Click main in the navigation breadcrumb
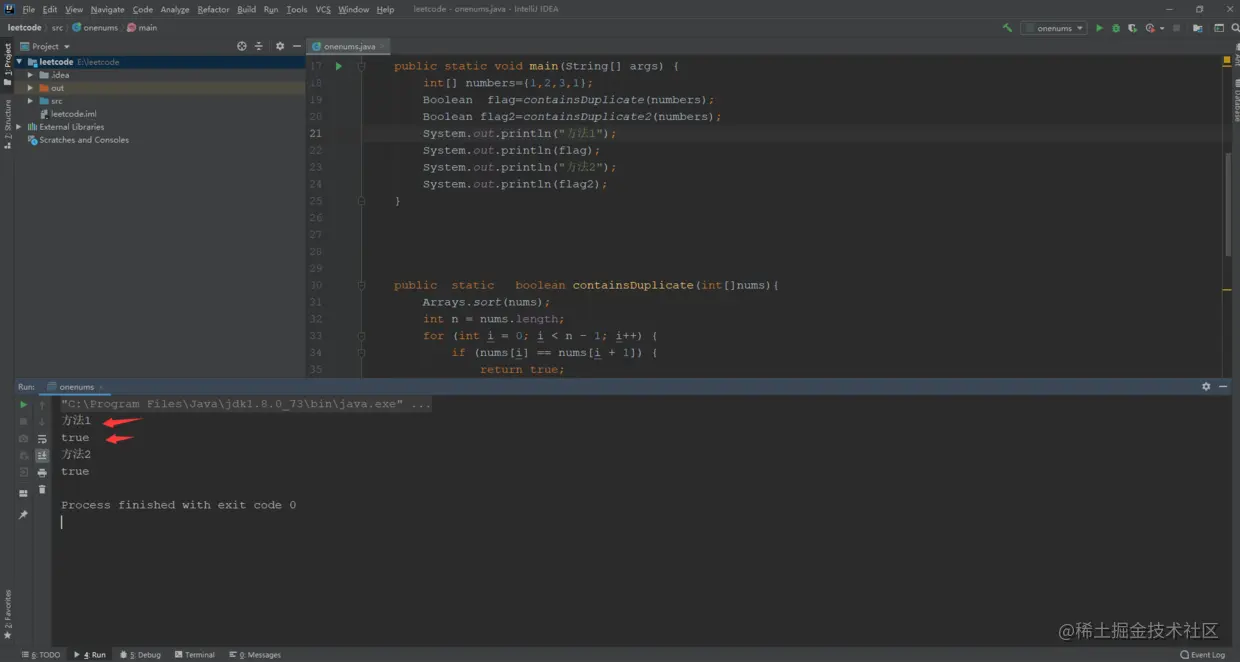This screenshot has height=662, width=1240. tap(142, 28)
